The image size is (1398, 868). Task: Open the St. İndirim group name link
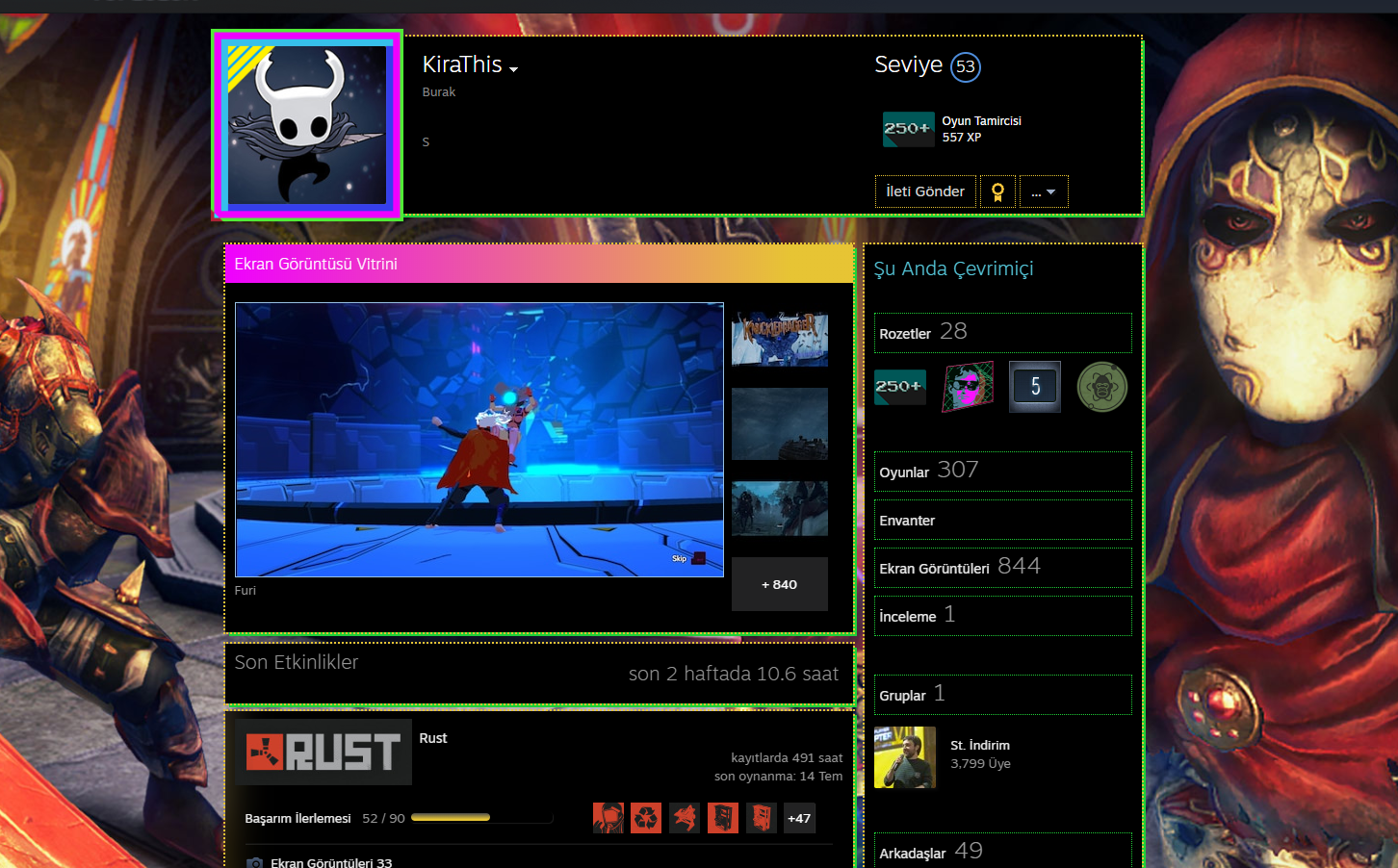click(x=980, y=745)
